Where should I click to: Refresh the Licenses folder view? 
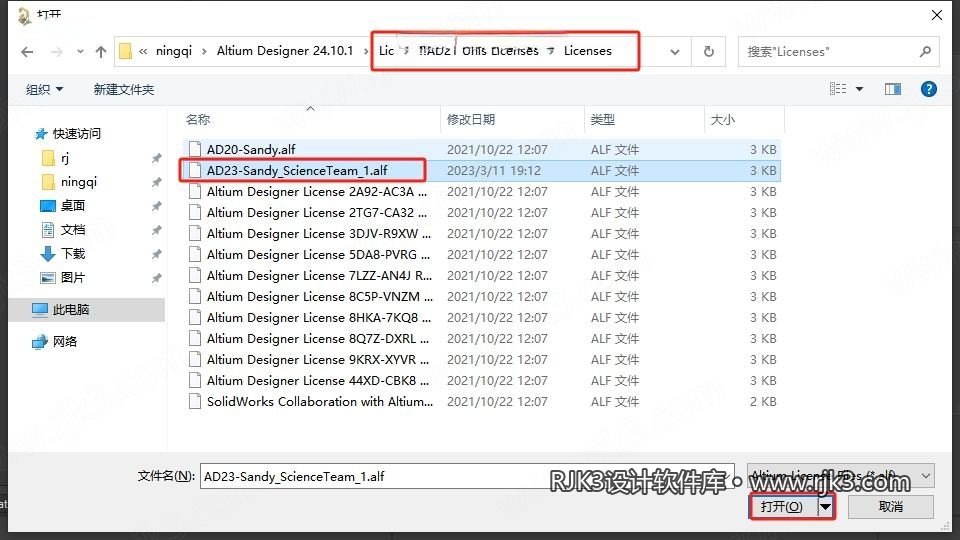(708, 52)
